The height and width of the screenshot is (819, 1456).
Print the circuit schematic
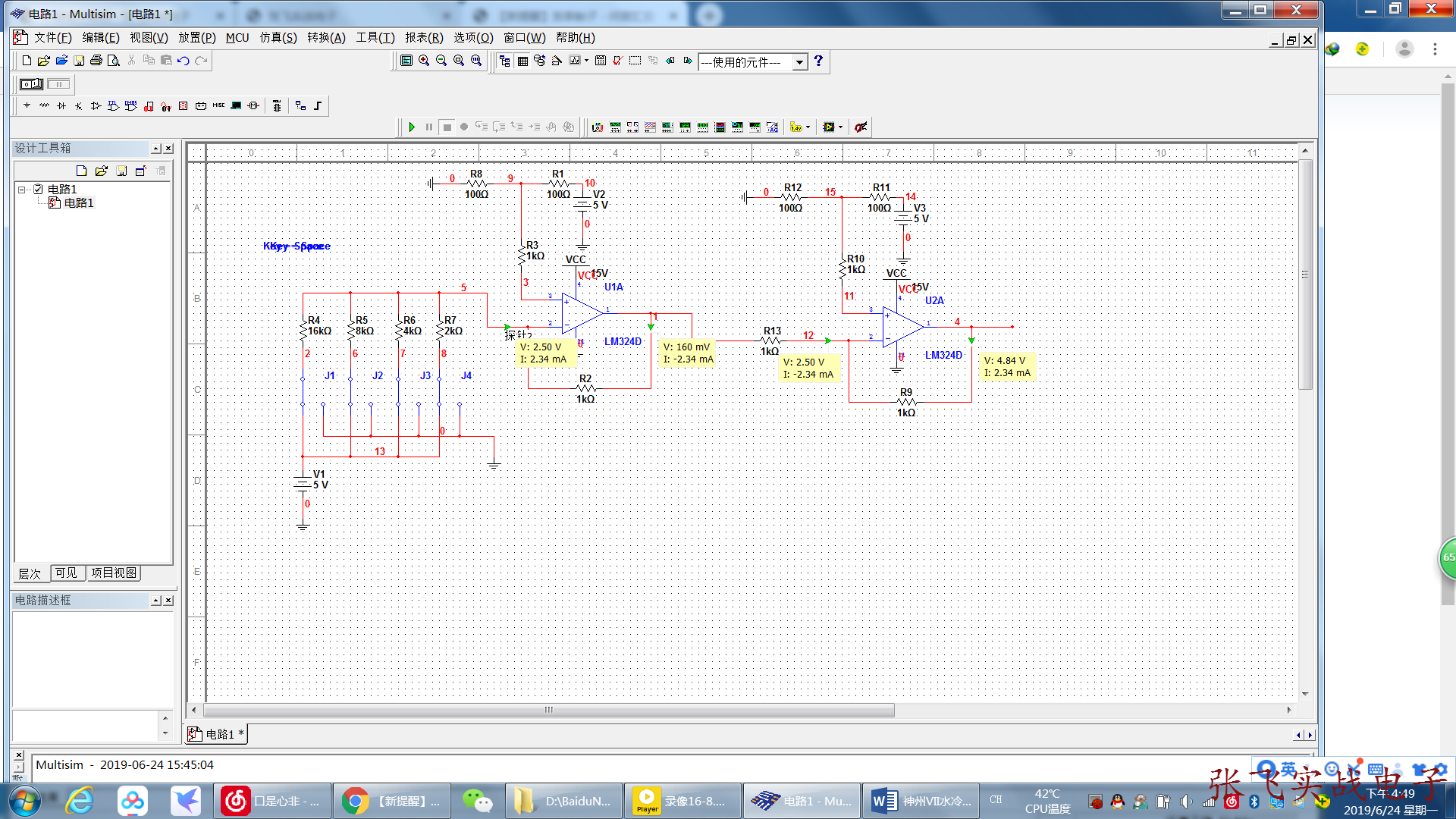coord(96,61)
